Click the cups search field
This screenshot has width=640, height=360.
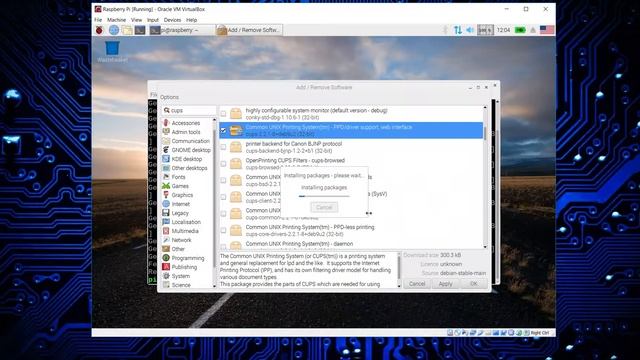pos(189,110)
